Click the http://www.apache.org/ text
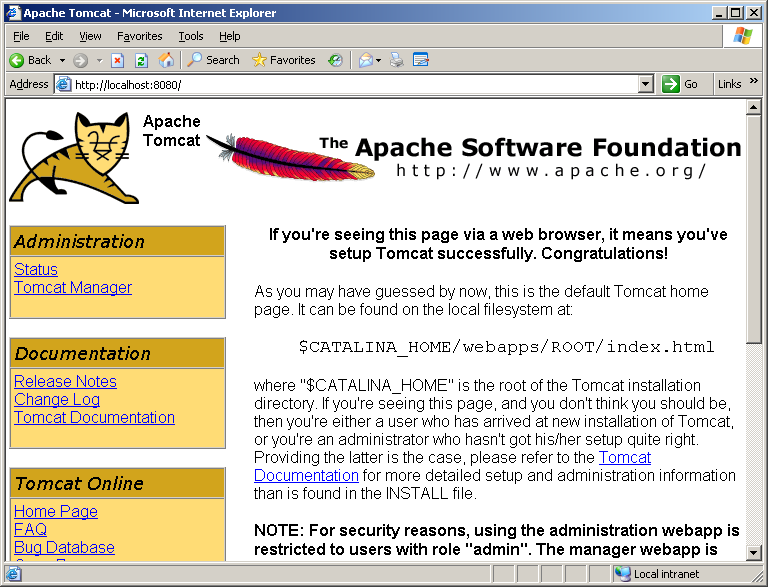The width and height of the screenshot is (768, 587). point(552,171)
